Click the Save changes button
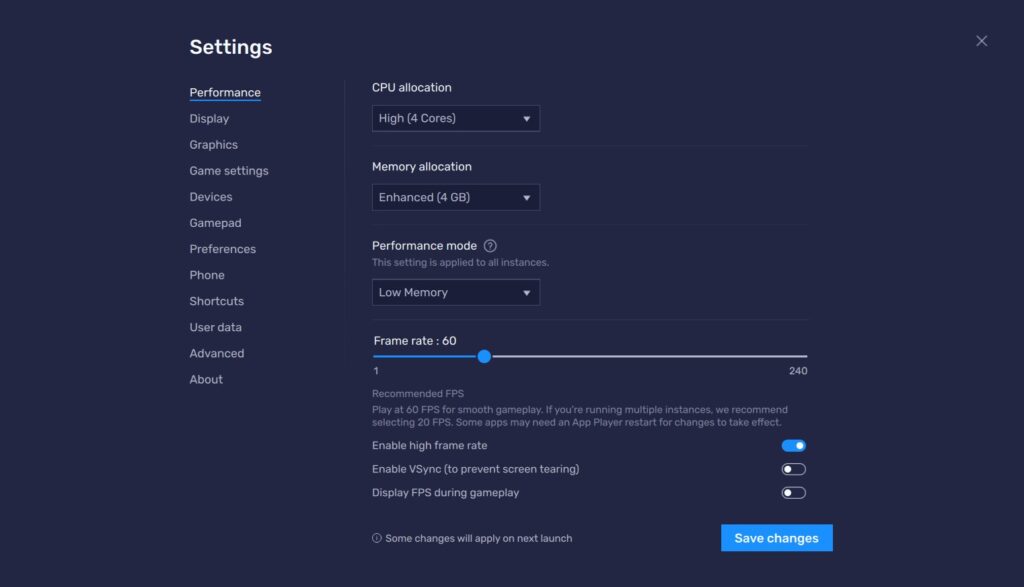Viewport: 1024px width, 587px height. [x=776, y=537]
